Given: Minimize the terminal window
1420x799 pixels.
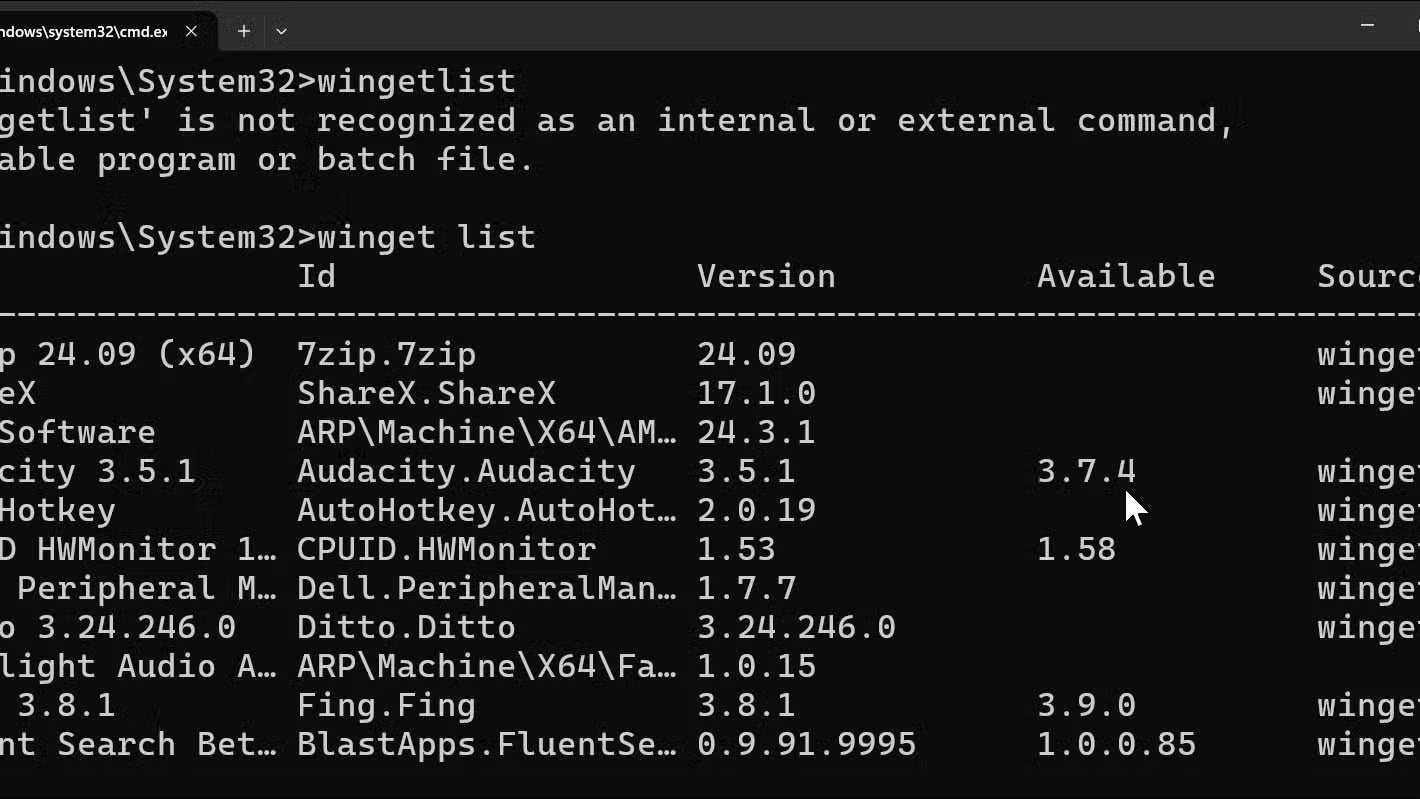Looking at the screenshot, I should point(1368,25).
